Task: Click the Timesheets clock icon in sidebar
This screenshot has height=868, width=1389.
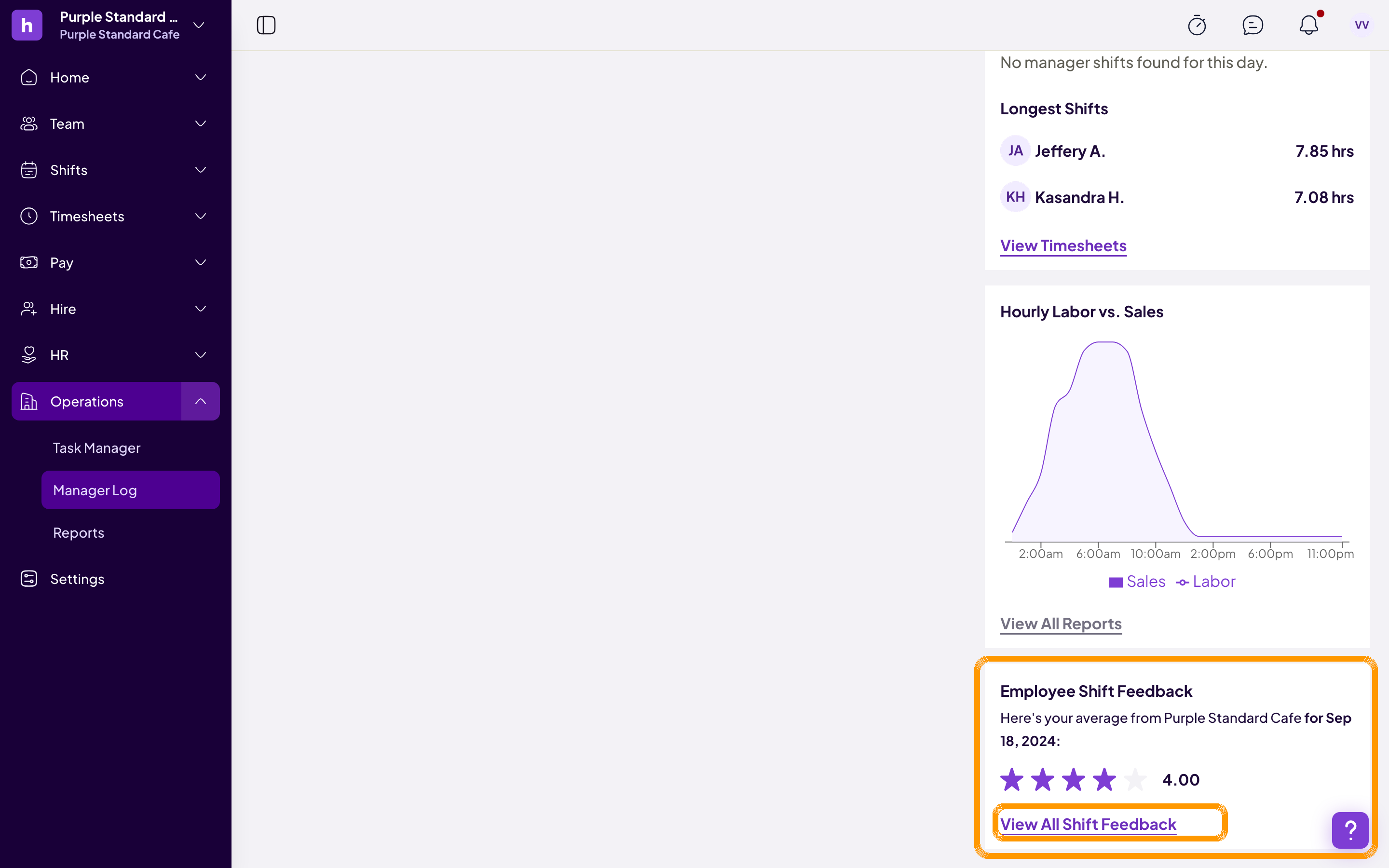Action: tap(29, 217)
